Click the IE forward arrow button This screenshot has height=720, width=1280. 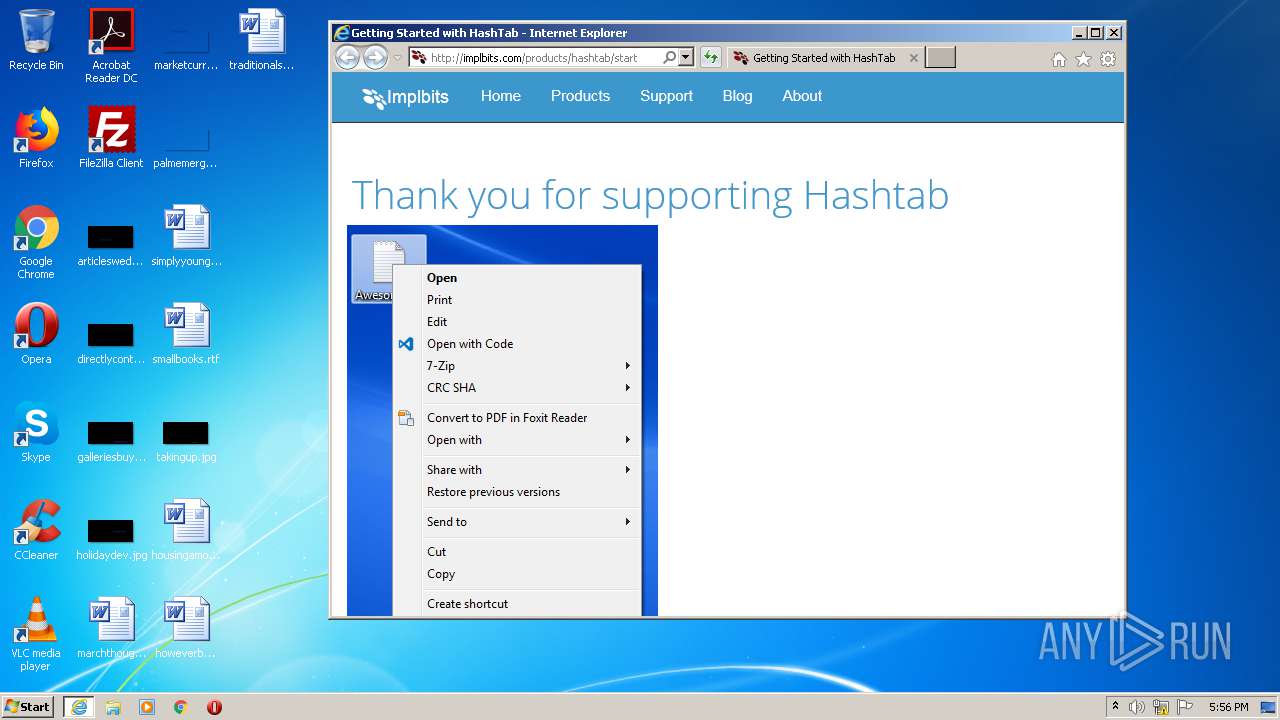375,57
